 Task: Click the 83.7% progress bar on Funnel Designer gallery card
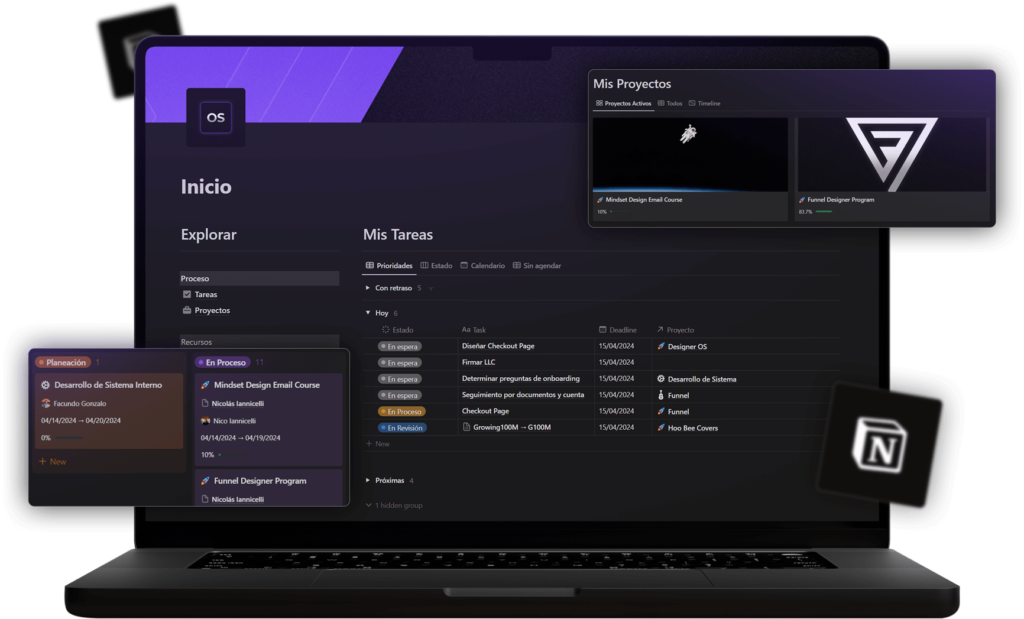pyautogui.click(x=824, y=212)
